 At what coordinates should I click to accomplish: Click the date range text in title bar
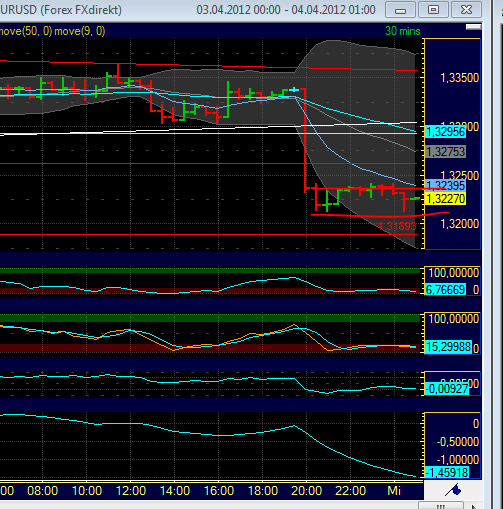click(286, 10)
